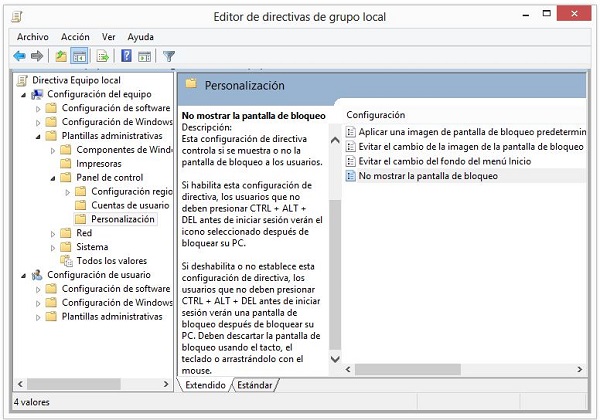This screenshot has height=420, width=600.
Task: Toggle the action pane toolbar icon
Action: pyautogui.click(x=144, y=56)
